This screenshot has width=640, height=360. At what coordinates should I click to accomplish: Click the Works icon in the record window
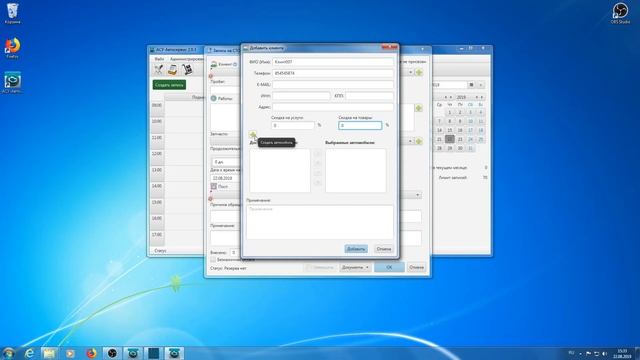[213, 98]
